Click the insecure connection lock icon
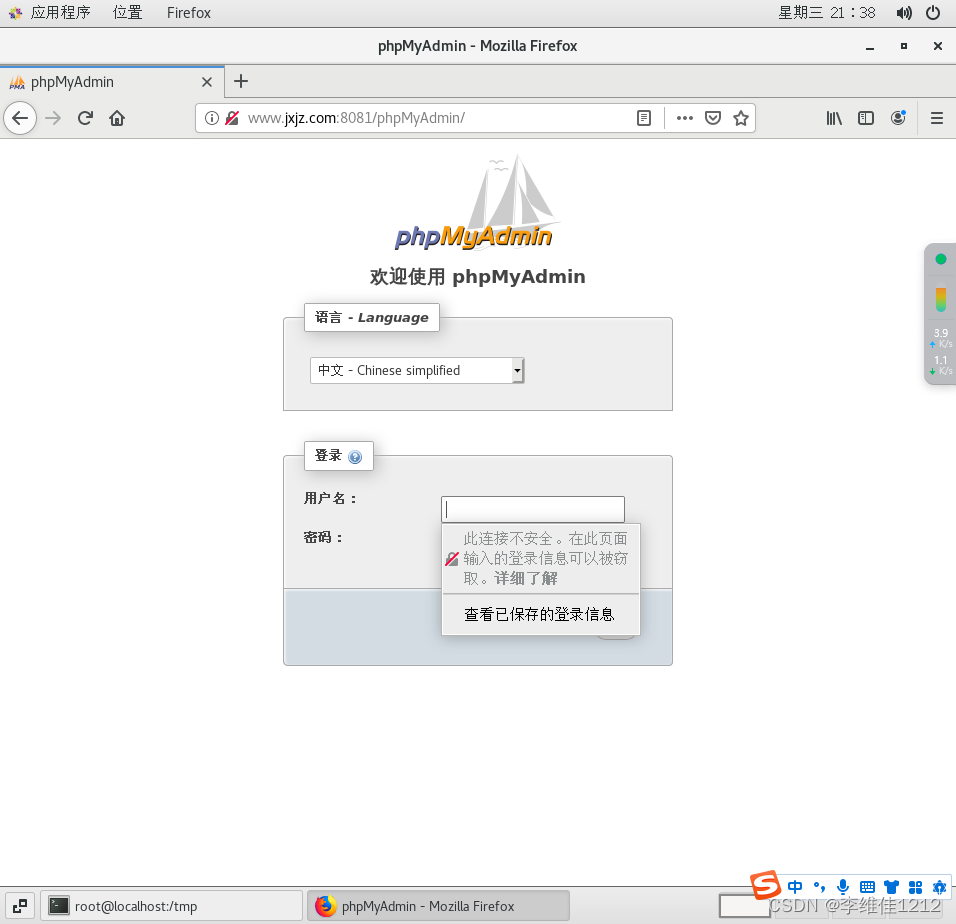The image size is (956, 924). pos(232,118)
